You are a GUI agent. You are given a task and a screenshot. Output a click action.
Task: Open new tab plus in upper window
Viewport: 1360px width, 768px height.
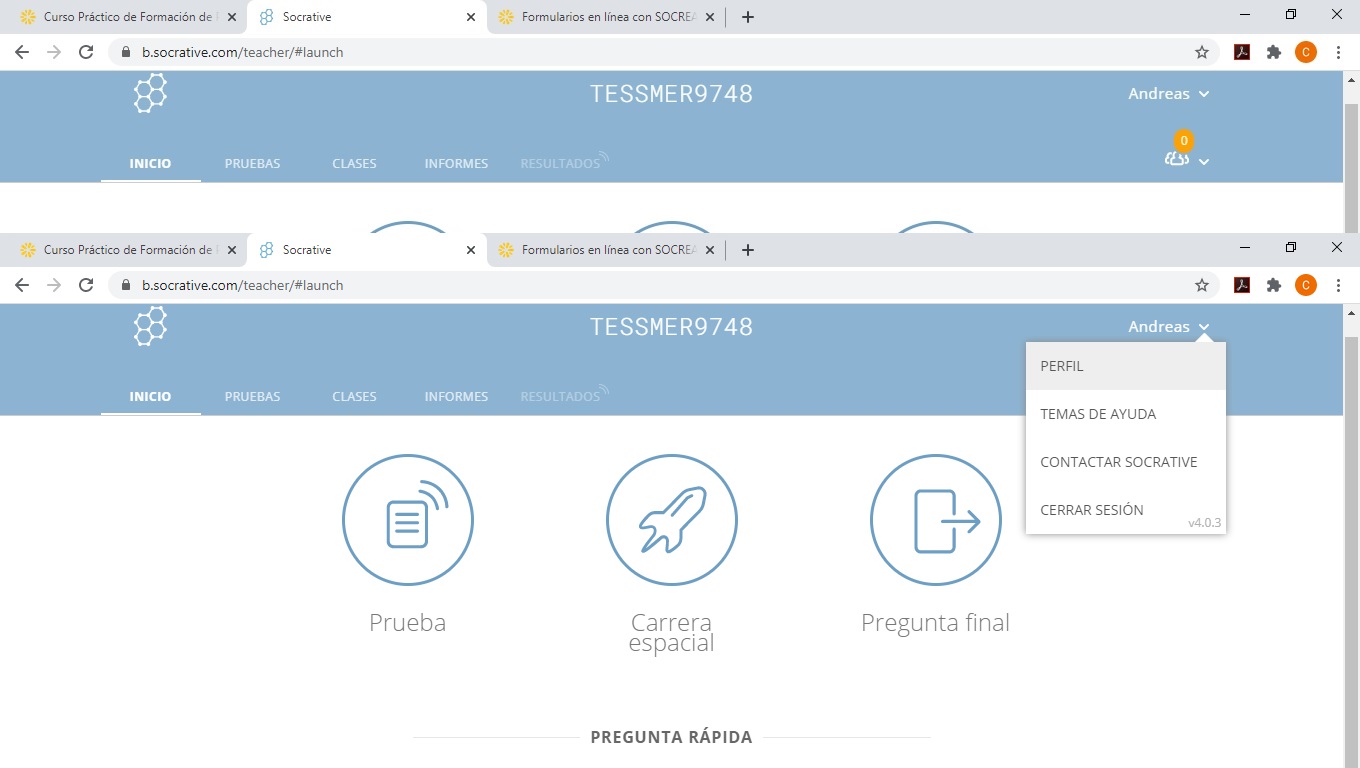click(x=748, y=17)
